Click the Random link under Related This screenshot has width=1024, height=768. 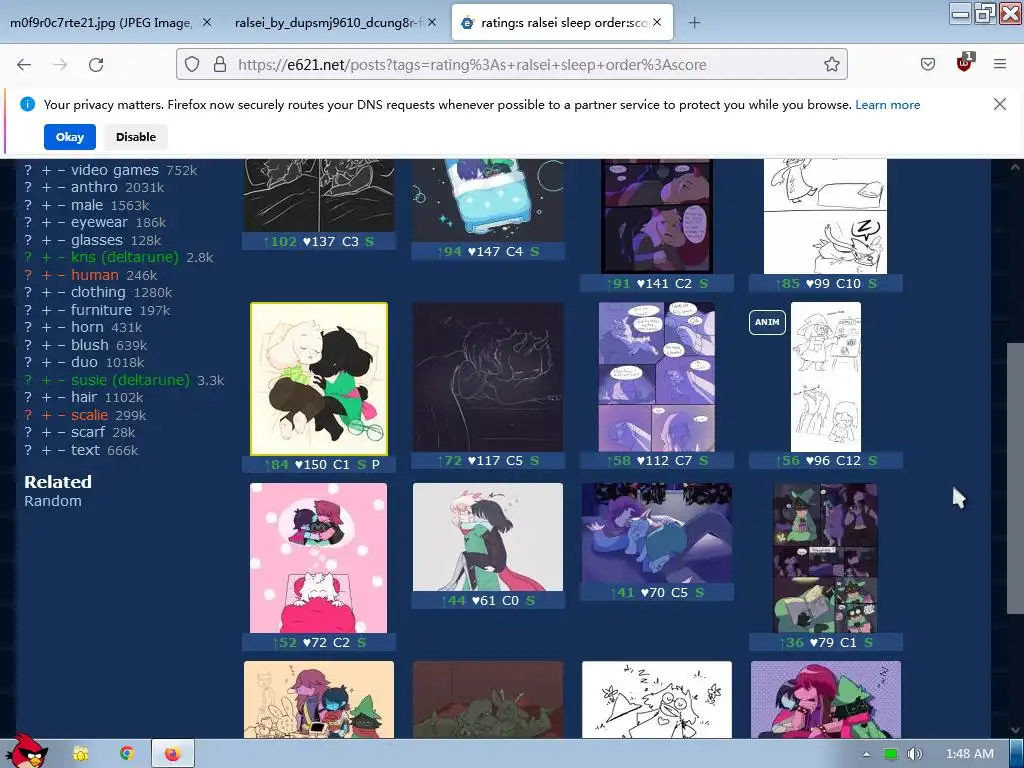[x=53, y=501]
